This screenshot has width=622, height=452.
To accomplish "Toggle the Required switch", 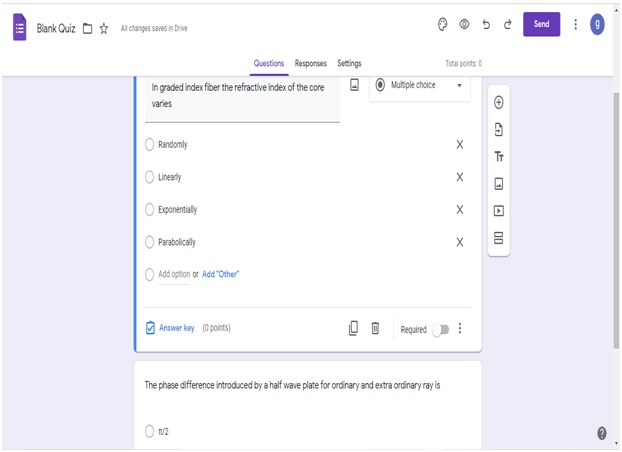I will point(440,329).
